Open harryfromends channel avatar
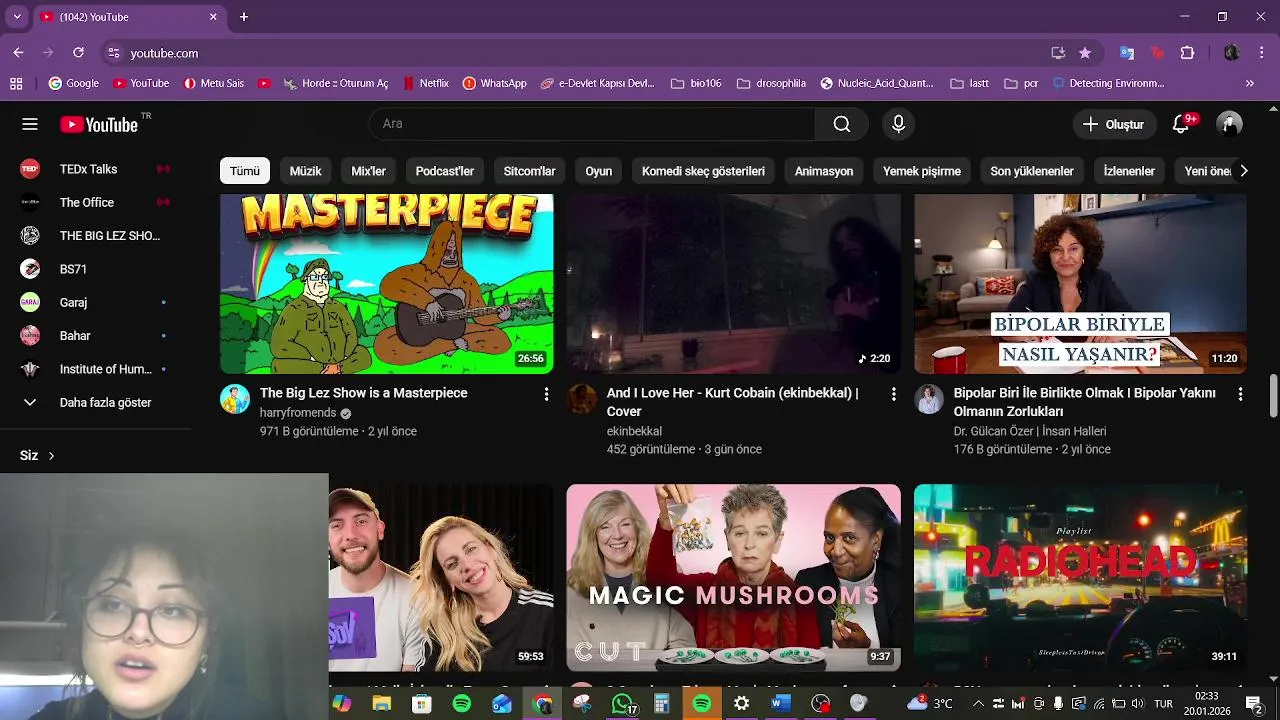This screenshot has height=720, width=1280. (235, 399)
